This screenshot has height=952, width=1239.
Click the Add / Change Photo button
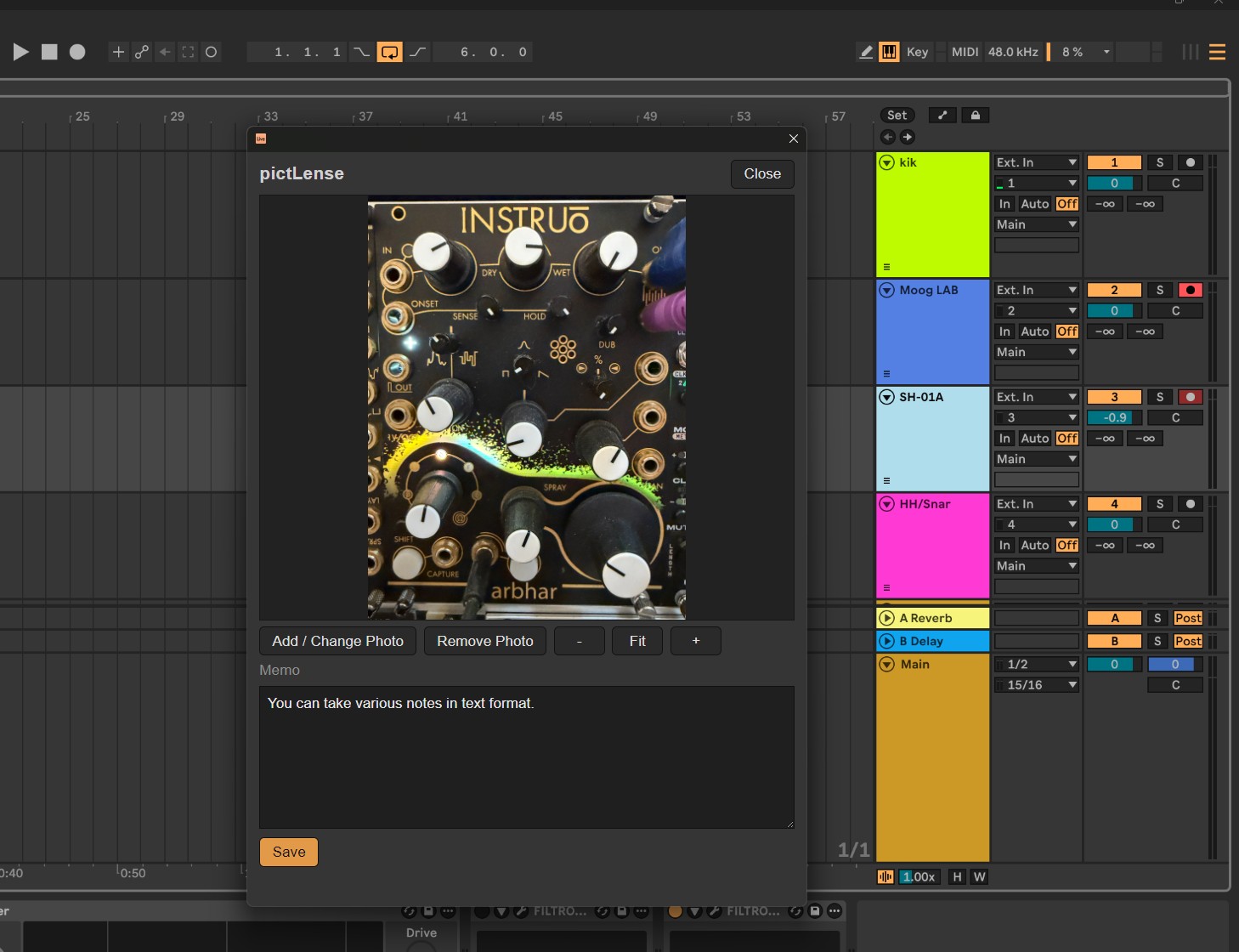(337, 641)
